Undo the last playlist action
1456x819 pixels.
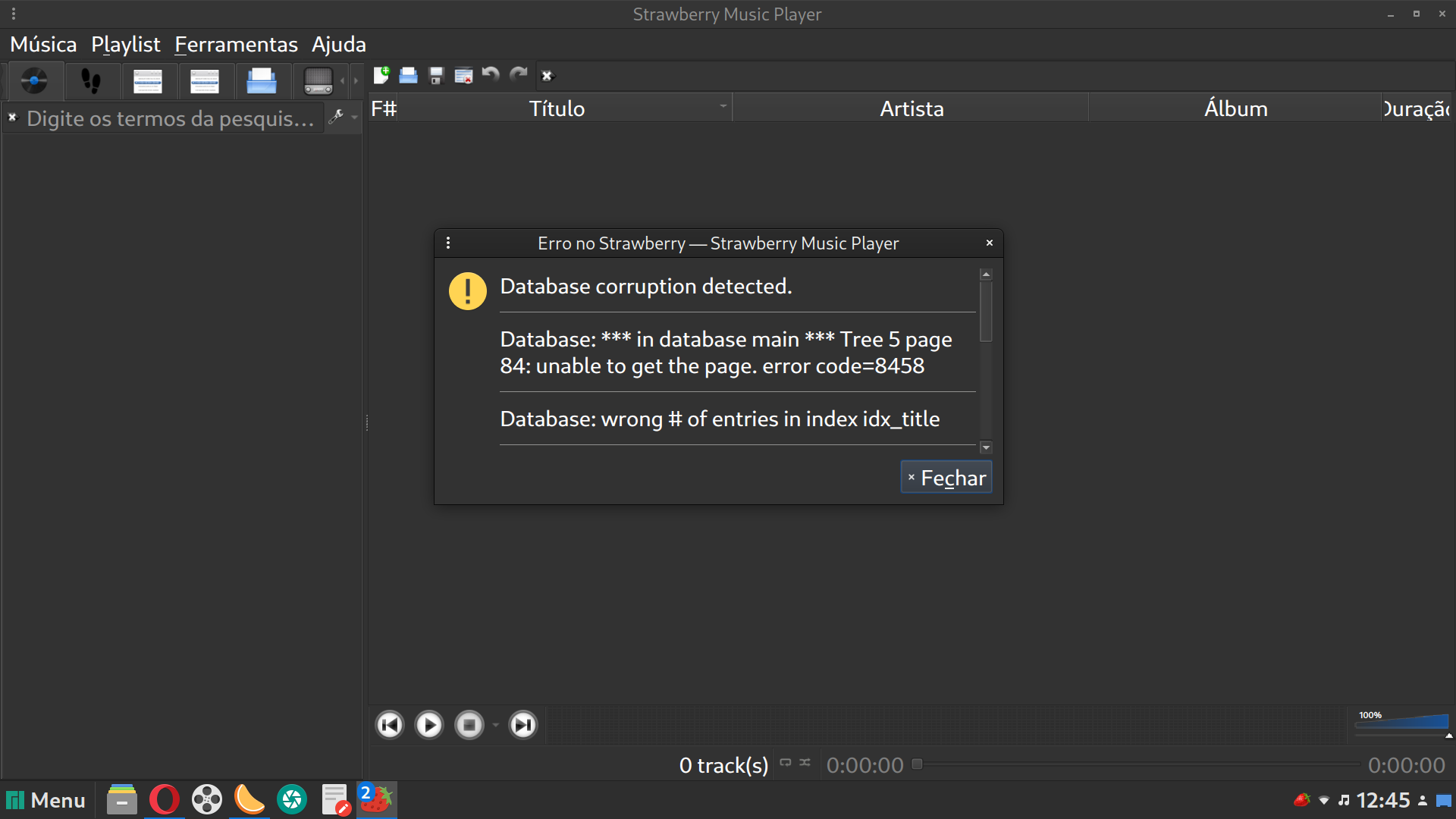click(x=491, y=74)
